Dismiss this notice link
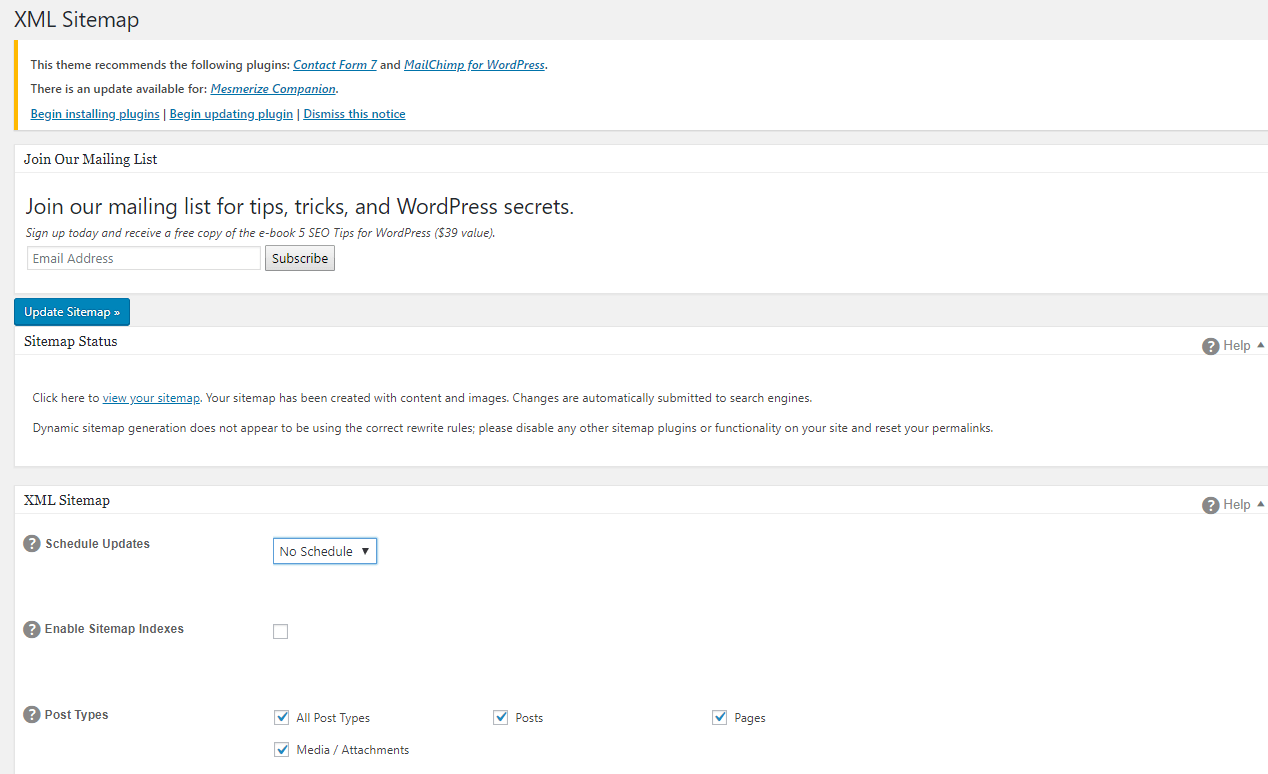 click(354, 114)
